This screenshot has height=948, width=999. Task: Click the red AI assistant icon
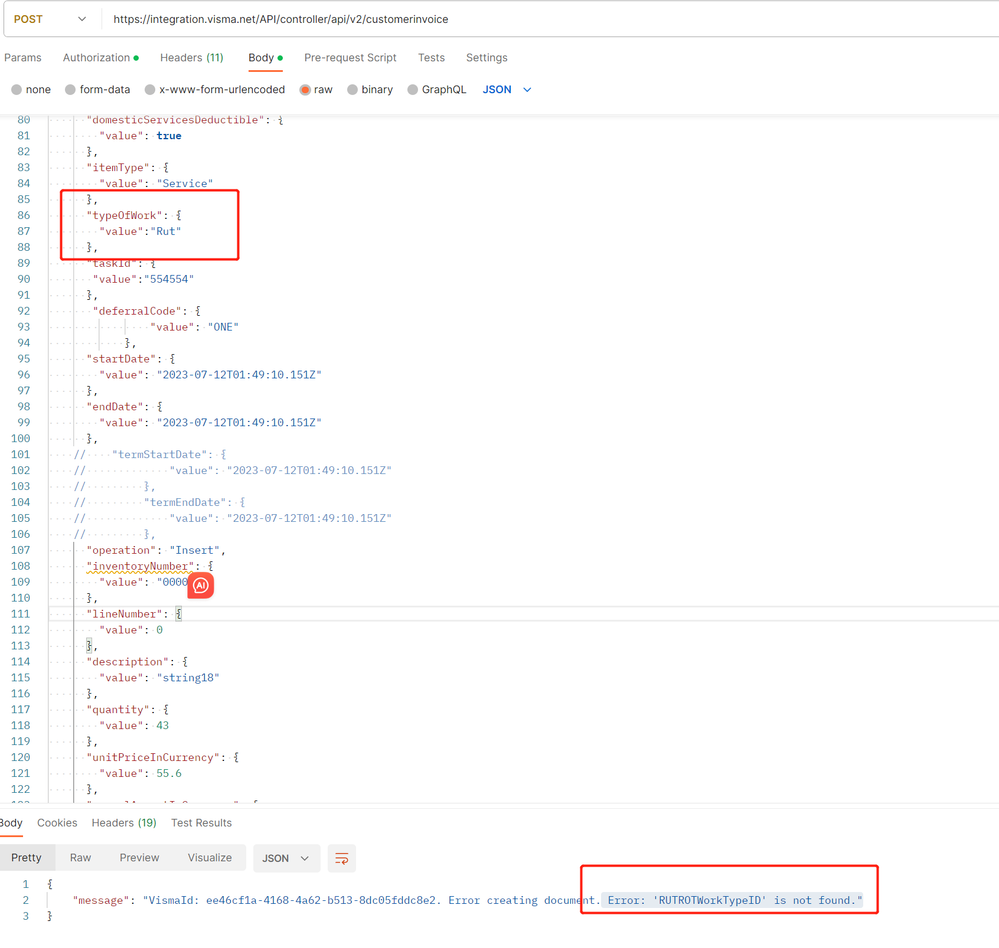coord(201,585)
